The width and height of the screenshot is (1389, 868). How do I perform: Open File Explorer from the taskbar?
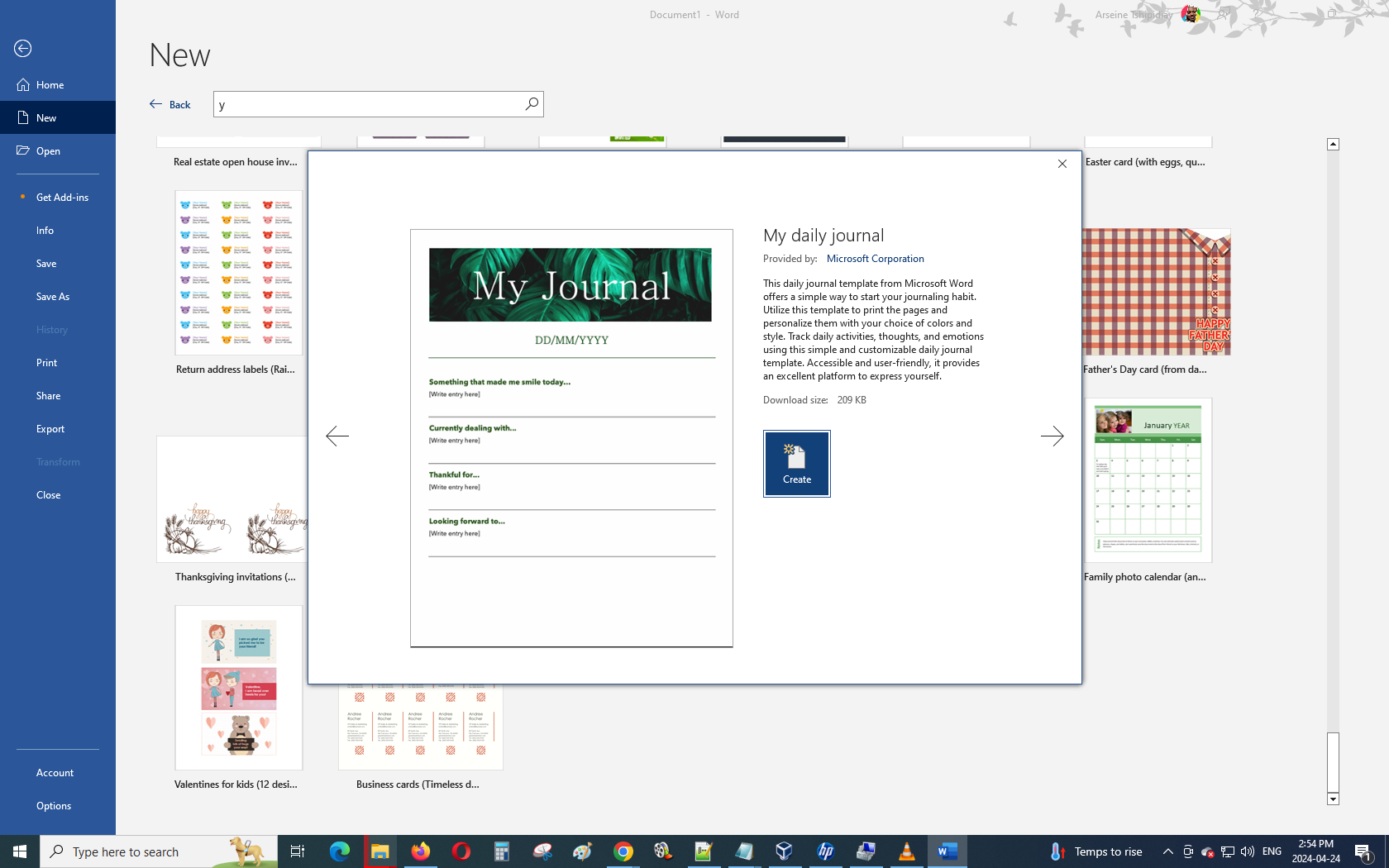[380, 851]
